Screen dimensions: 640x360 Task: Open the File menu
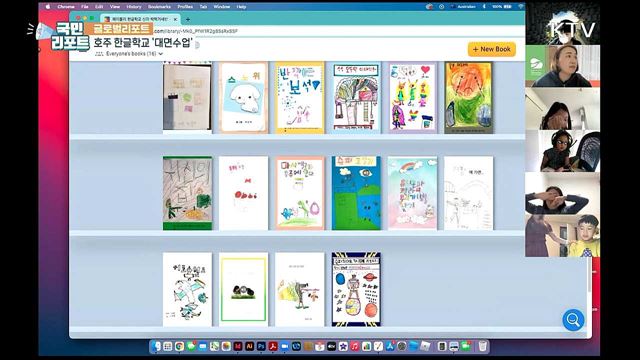(84, 7)
